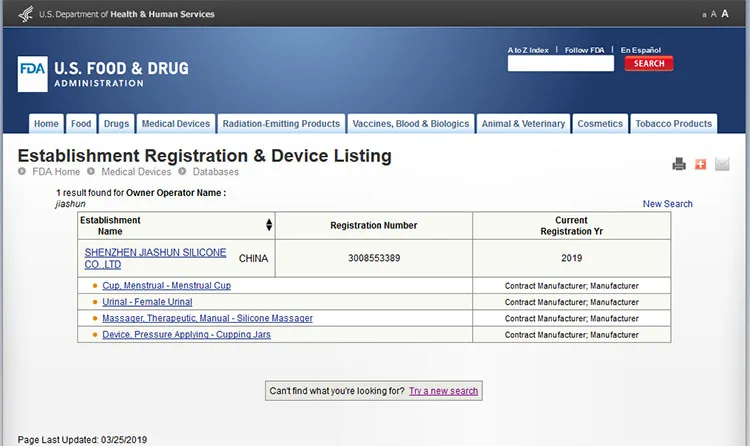The height and width of the screenshot is (446, 750).
Task: Go to the Cosmetics tab
Action: tap(600, 124)
